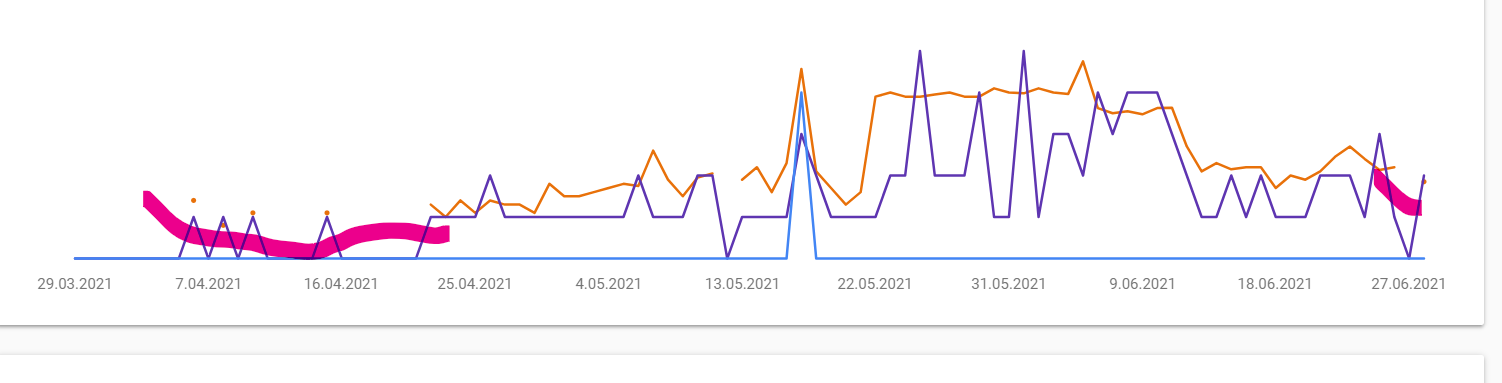Select the orange line's highest peak before 9.06.2021
Screen dimensions: 1502x383
click(1082, 61)
